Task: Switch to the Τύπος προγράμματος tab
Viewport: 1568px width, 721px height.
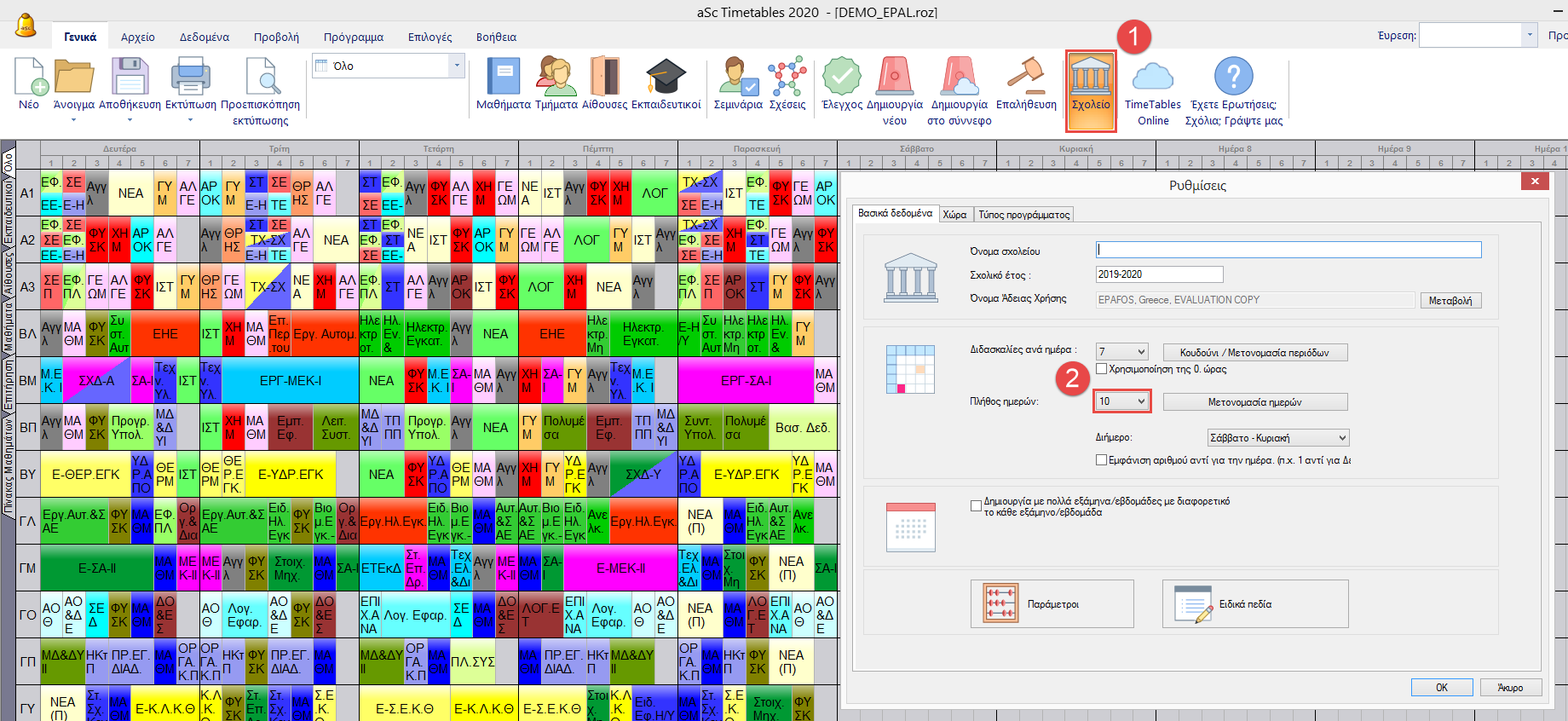Action: tap(1023, 215)
